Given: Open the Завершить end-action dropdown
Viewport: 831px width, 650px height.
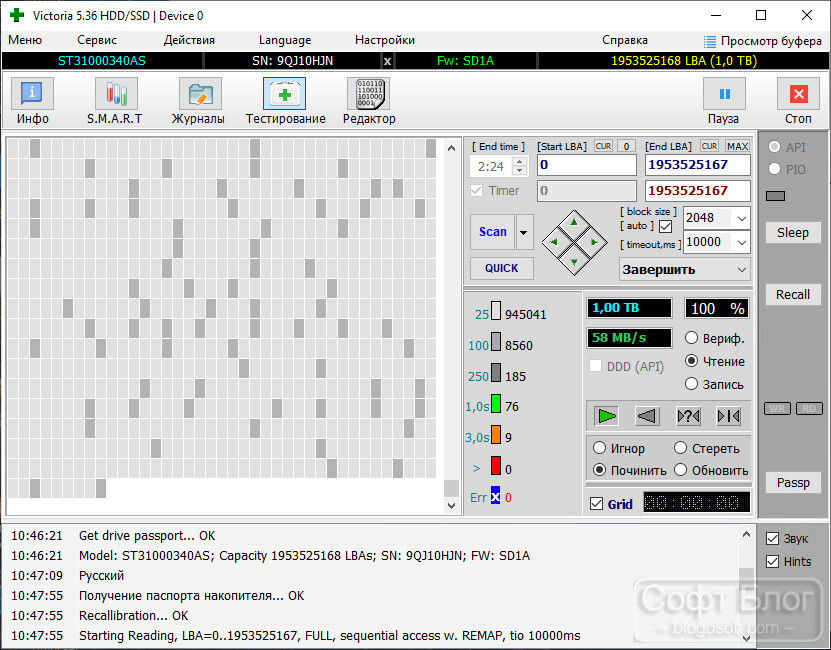Looking at the screenshot, I should 684,269.
